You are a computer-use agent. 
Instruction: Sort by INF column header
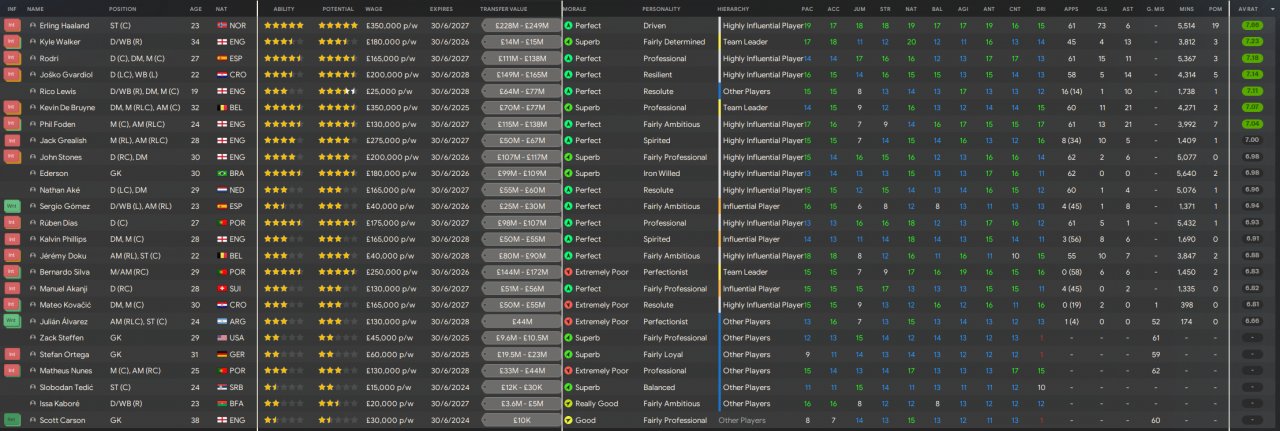(x=12, y=8)
